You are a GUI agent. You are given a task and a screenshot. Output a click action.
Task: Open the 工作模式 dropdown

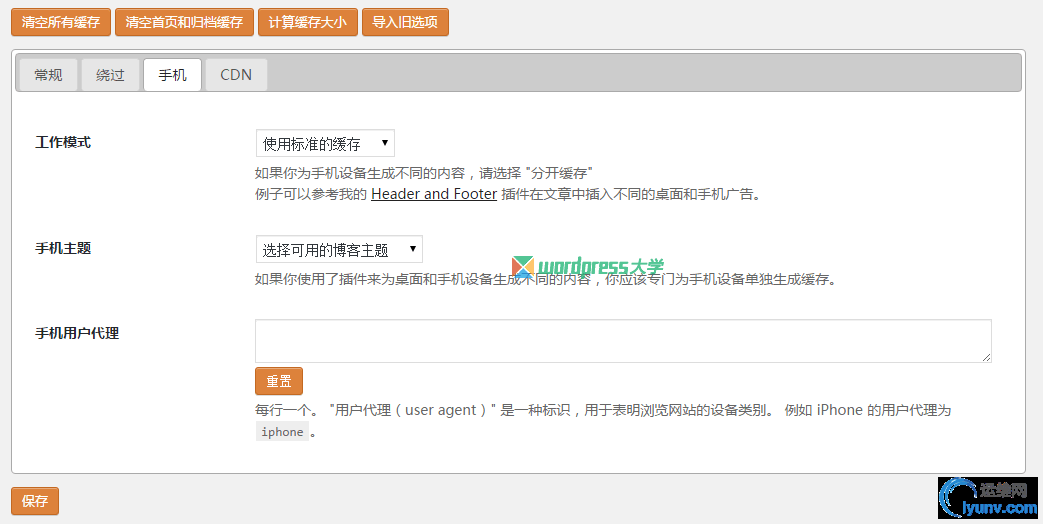click(325, 143)
